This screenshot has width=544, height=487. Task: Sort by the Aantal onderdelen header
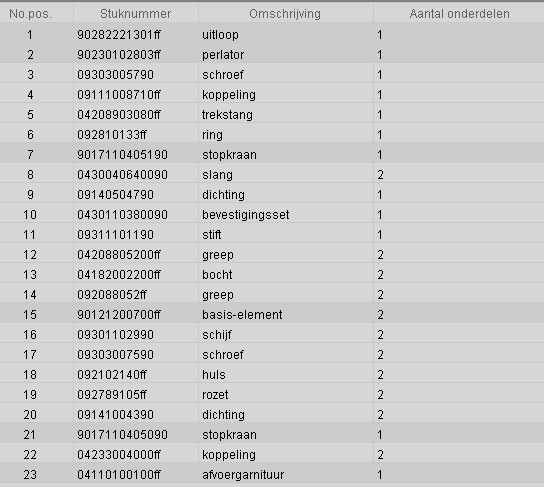(x=459, y=14)
